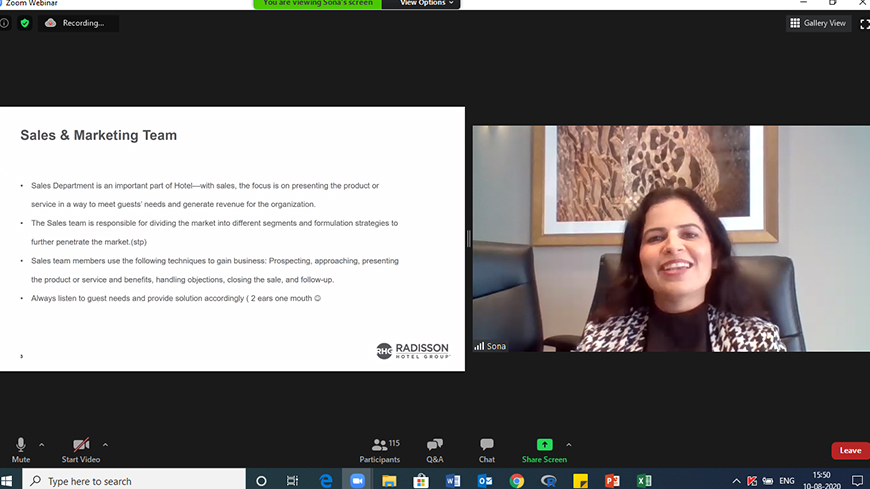Click the Leave button
This screenshot has height=489, width=870.
(850, 451)
